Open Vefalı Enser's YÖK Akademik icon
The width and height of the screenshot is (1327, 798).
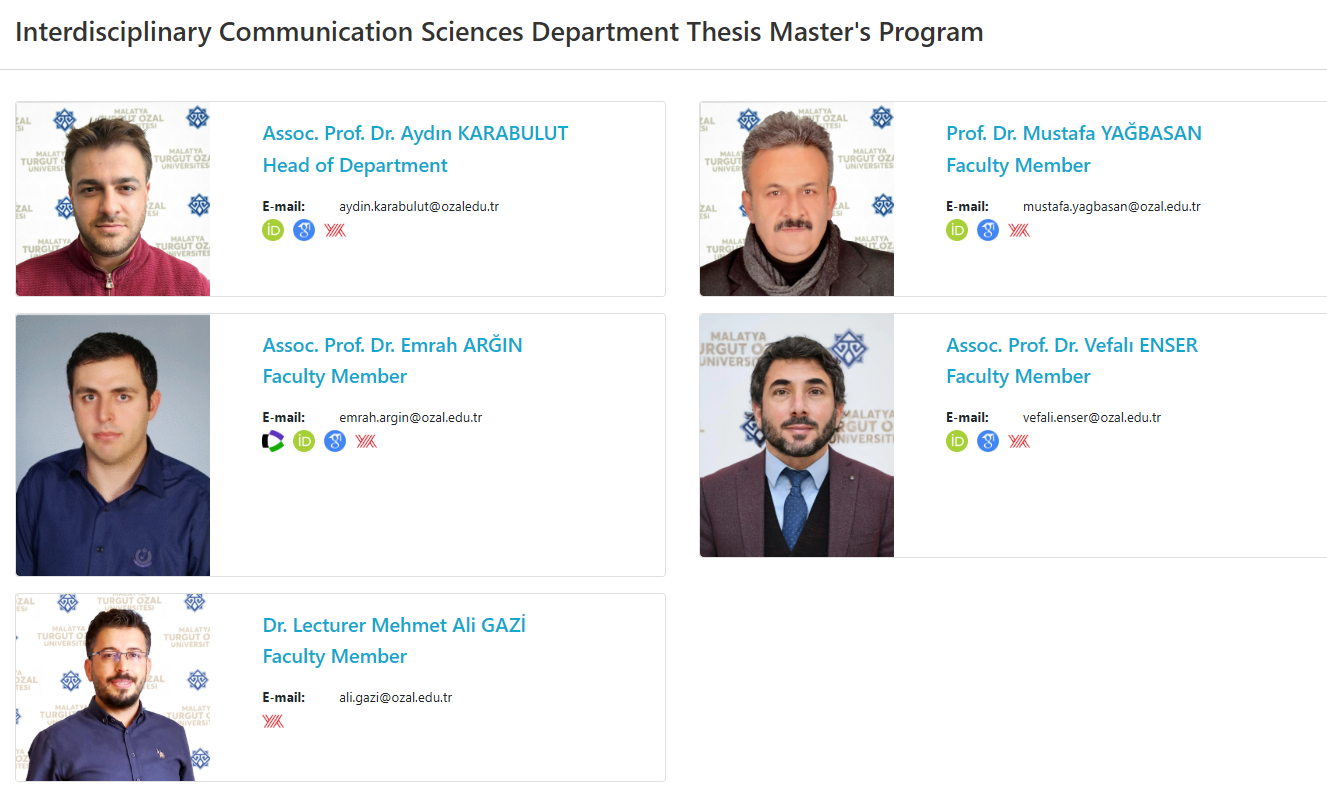coord(1019,441)
